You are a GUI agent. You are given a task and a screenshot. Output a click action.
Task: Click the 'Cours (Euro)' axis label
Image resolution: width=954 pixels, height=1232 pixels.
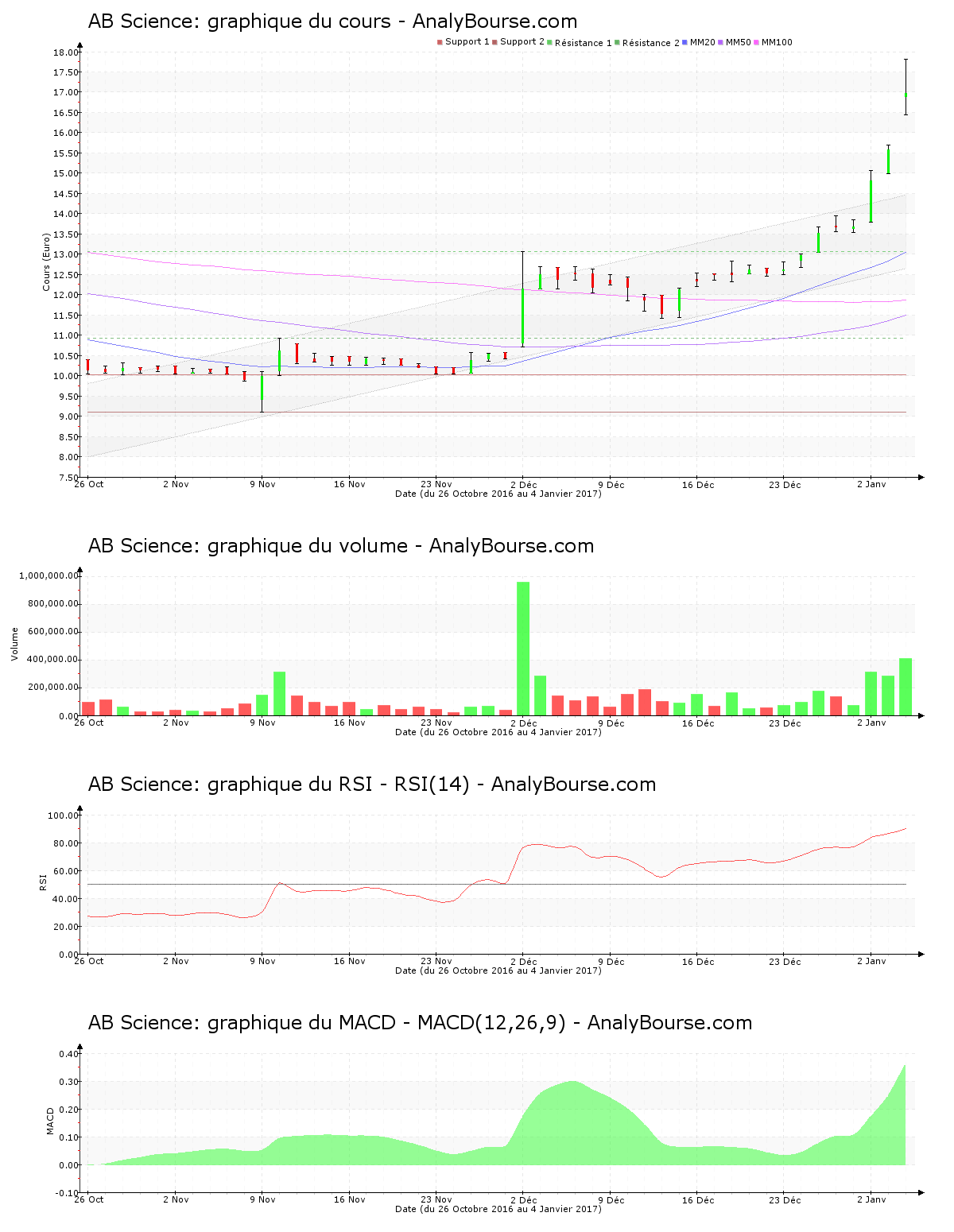tap(46, 262)
